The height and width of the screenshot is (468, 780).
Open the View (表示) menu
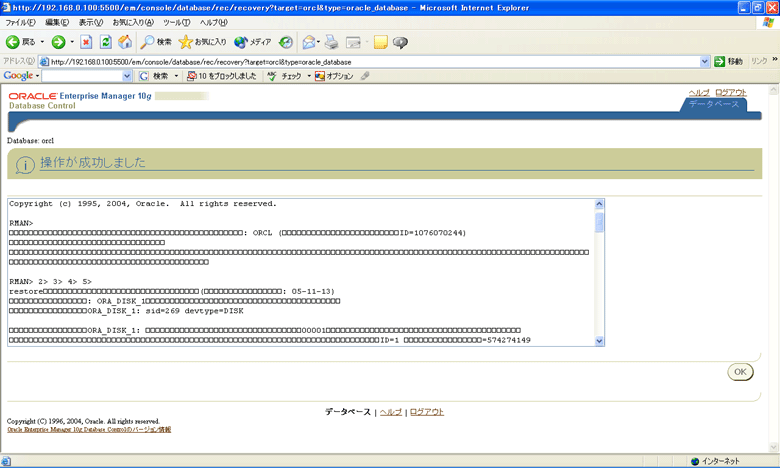[91, 22]
